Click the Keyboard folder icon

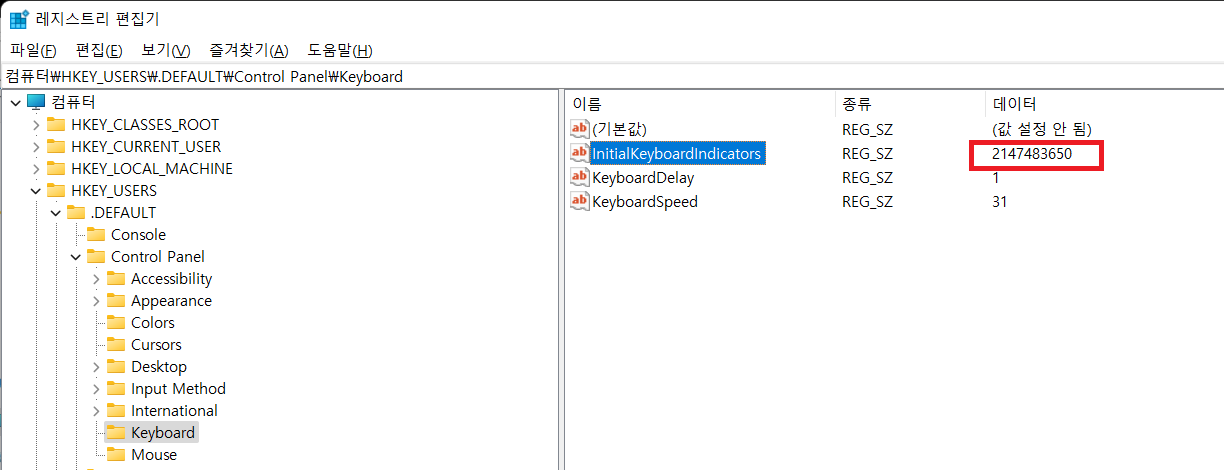coord(116,432)
